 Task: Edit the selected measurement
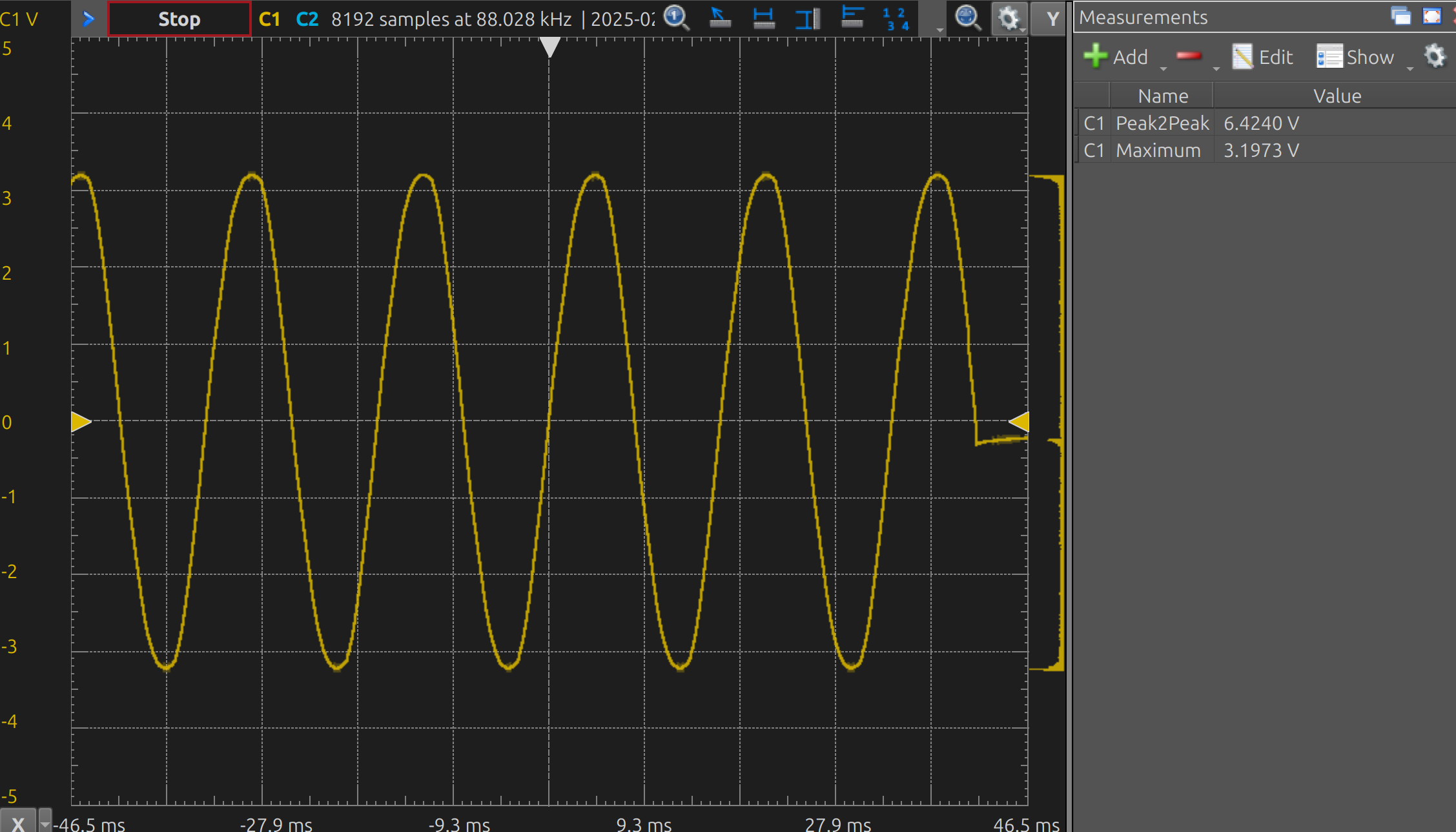tap(1263, 57)
